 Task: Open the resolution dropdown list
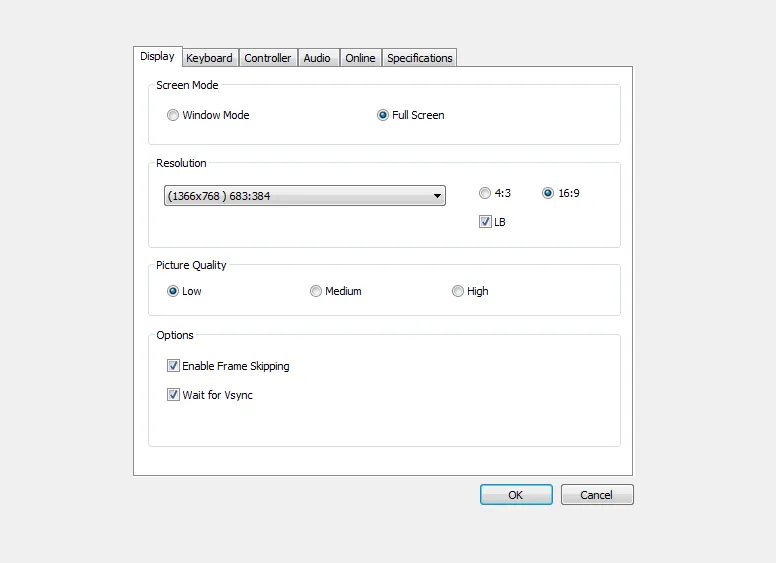point(305,195)
